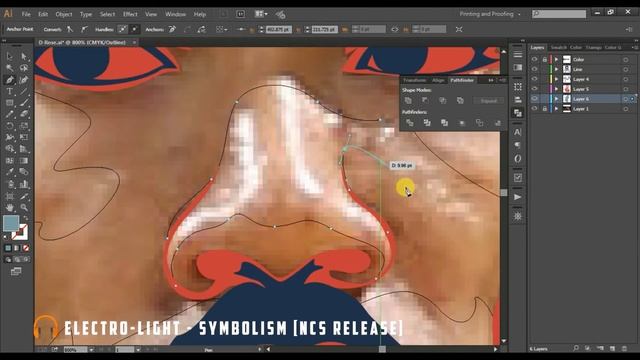This screenshot has height=360, width=640.
Task: Open the Arrange Documents dropdown
Action: click(261, 14)
